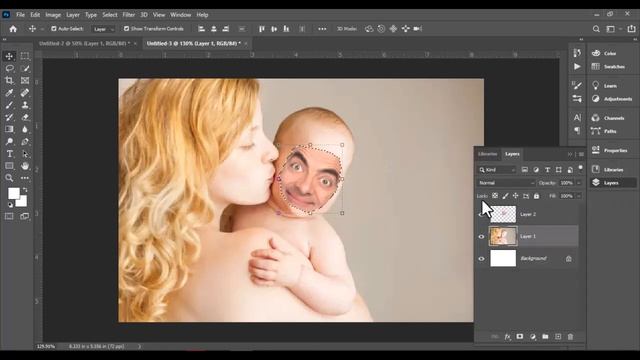
Task: Select the Move tool
Action: (9, 56)
